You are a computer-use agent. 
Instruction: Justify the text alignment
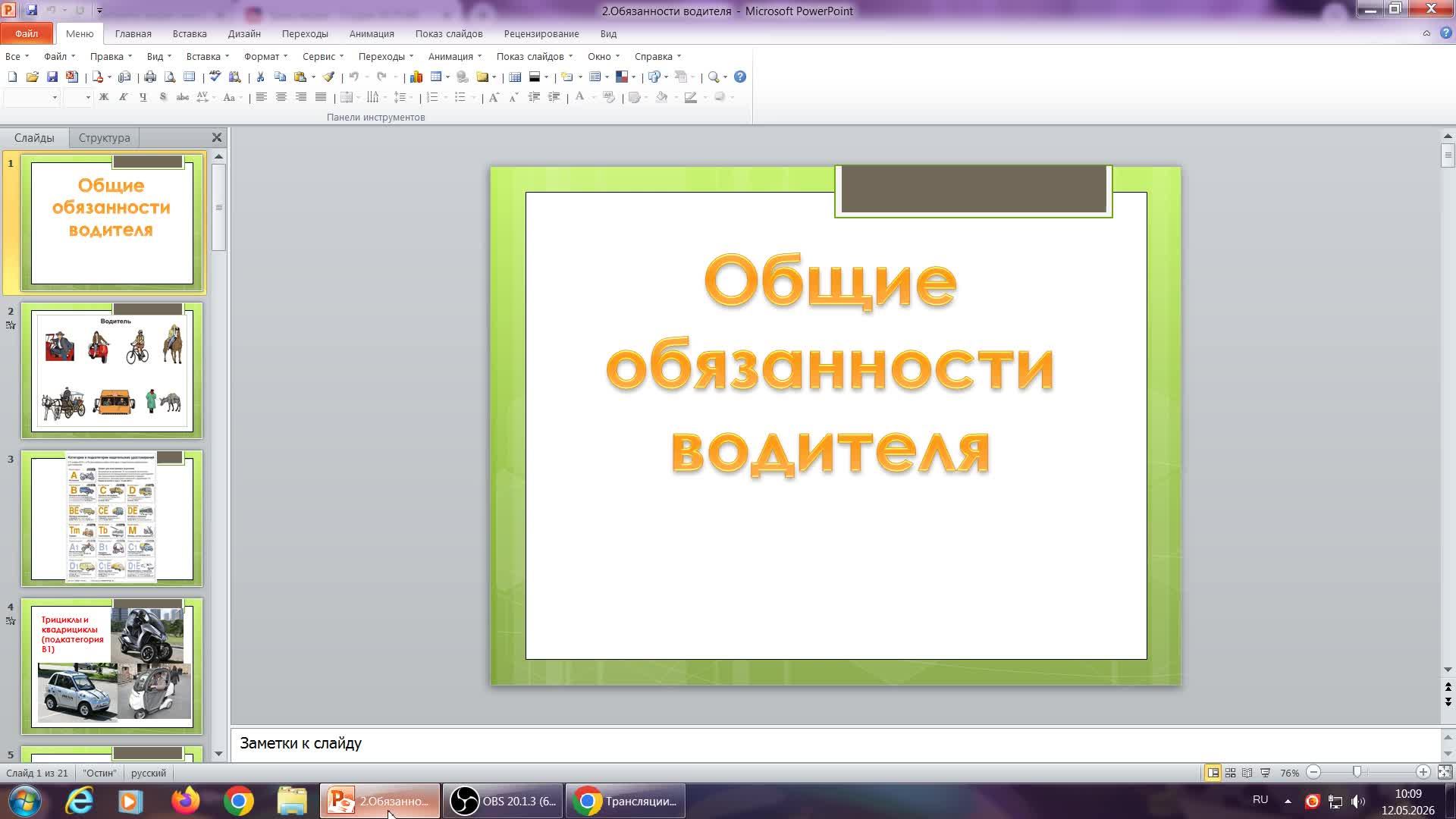pos(321,97)
